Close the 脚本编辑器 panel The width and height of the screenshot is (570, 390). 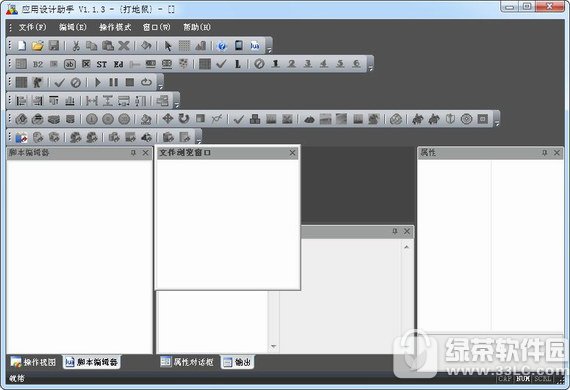(145, 153)
